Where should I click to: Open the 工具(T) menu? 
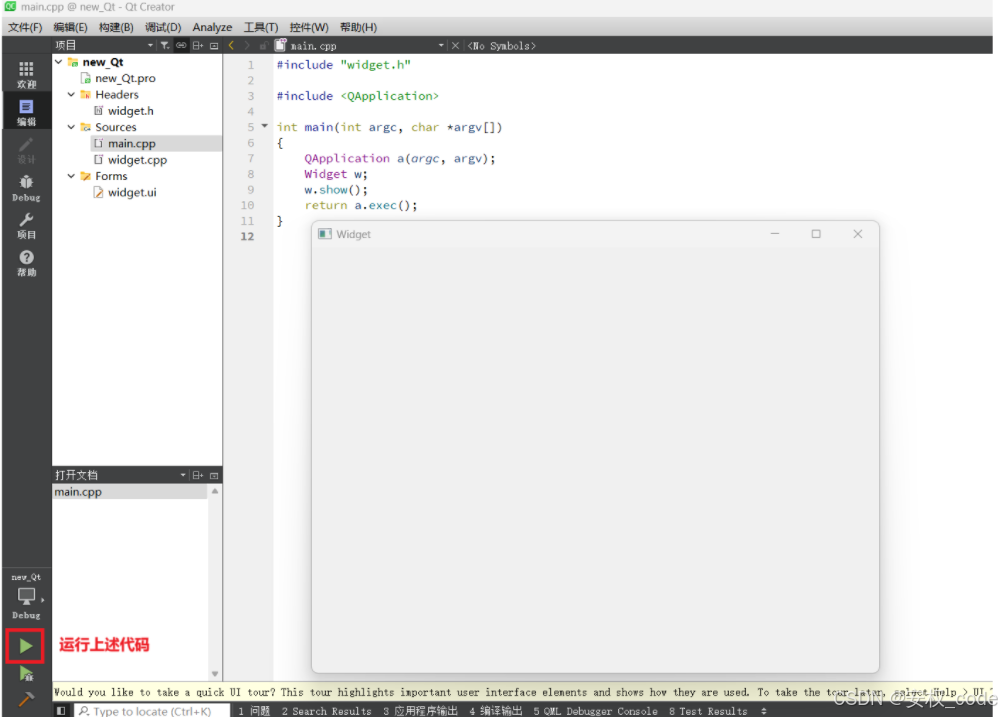[x=261, y=27]
